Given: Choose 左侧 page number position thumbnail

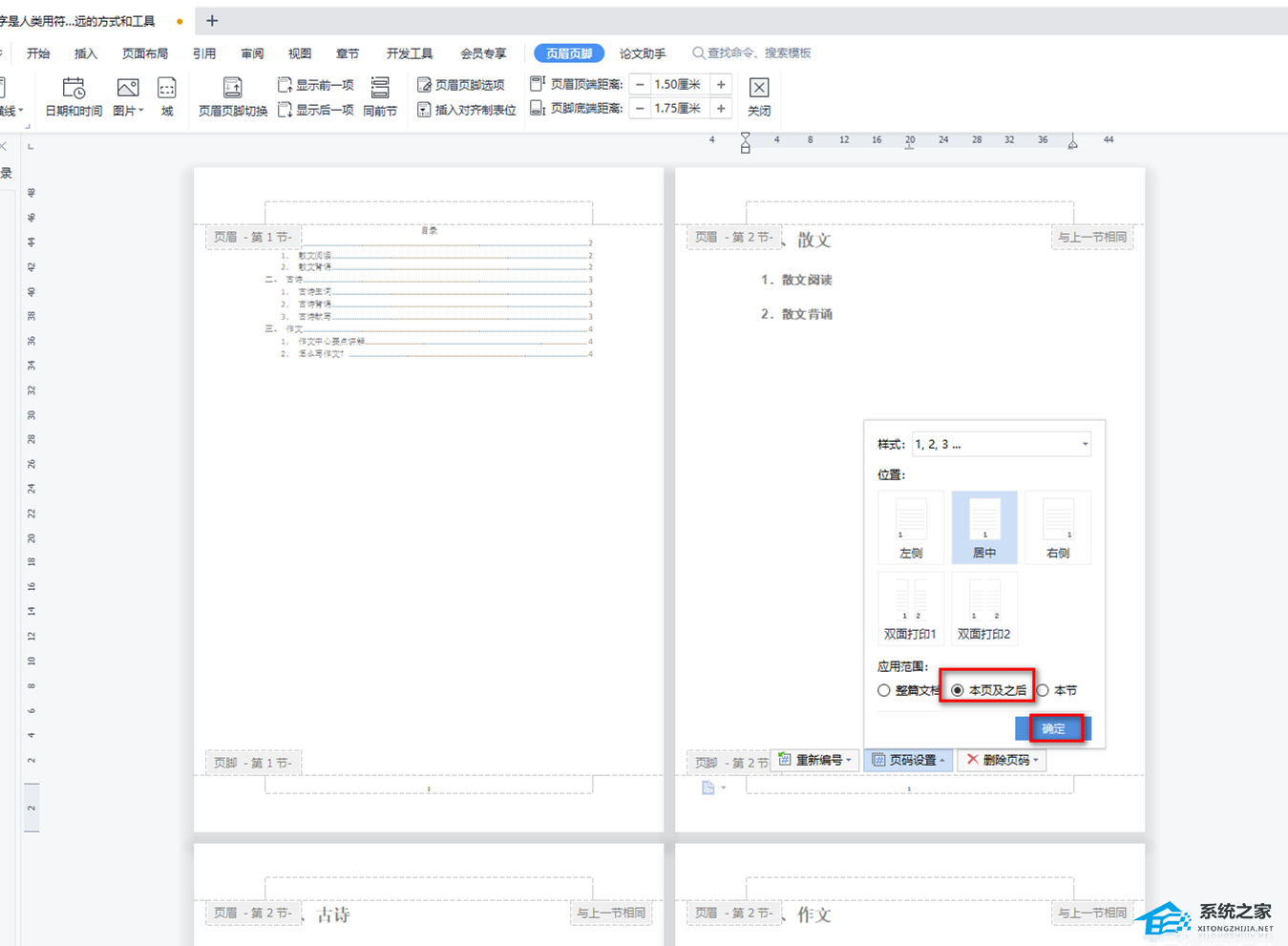Looking at the screenshot, I should pos(911,527).
